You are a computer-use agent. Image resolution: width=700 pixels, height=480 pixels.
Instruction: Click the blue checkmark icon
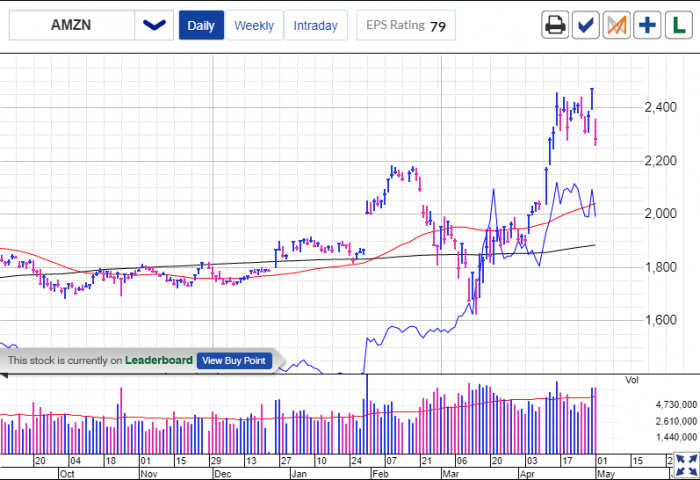coord(586,25)
